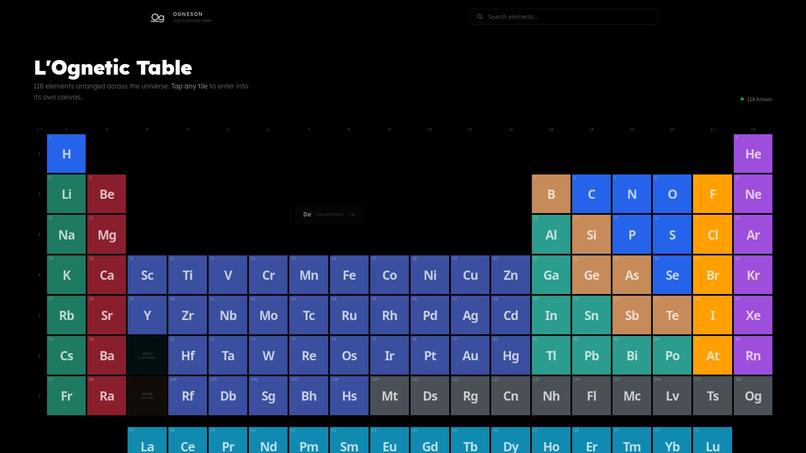This screenshot has height=453, width=806.
Task: Select the Mercury Hg tile
Action: click(x=510, y=356)
